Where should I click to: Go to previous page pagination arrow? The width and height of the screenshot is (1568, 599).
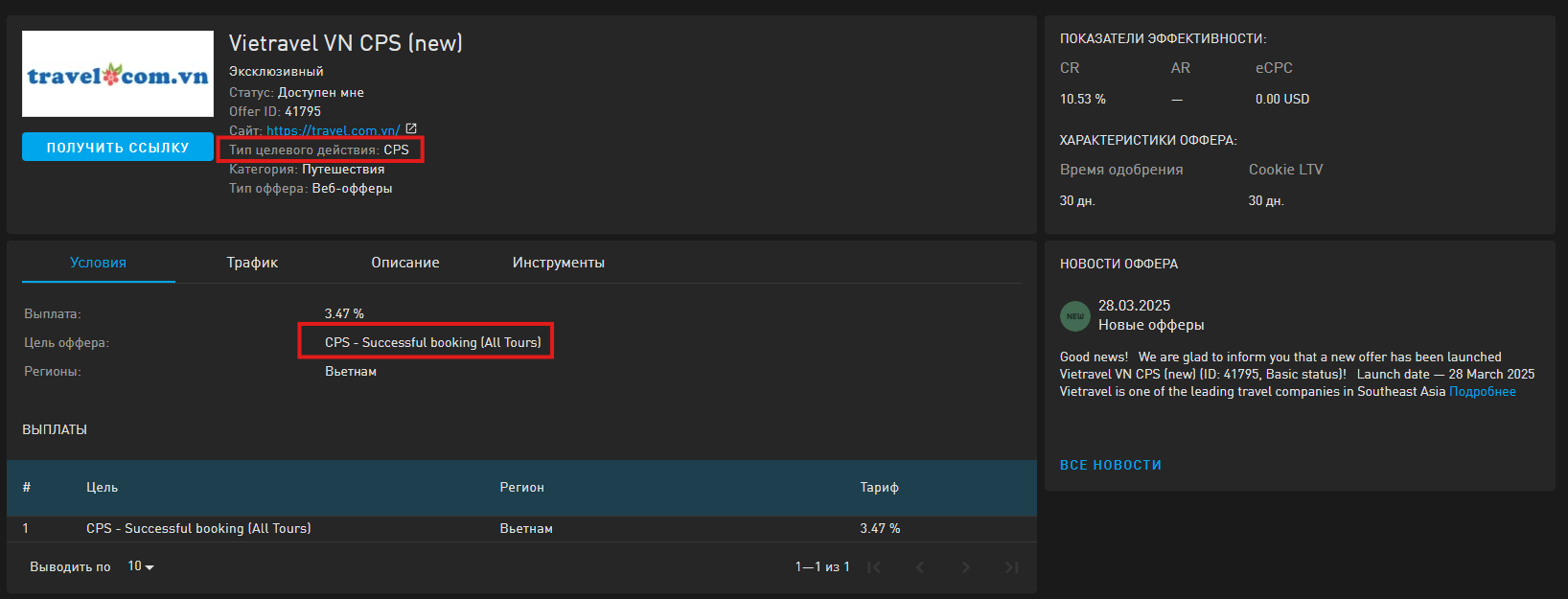point(920,567)
